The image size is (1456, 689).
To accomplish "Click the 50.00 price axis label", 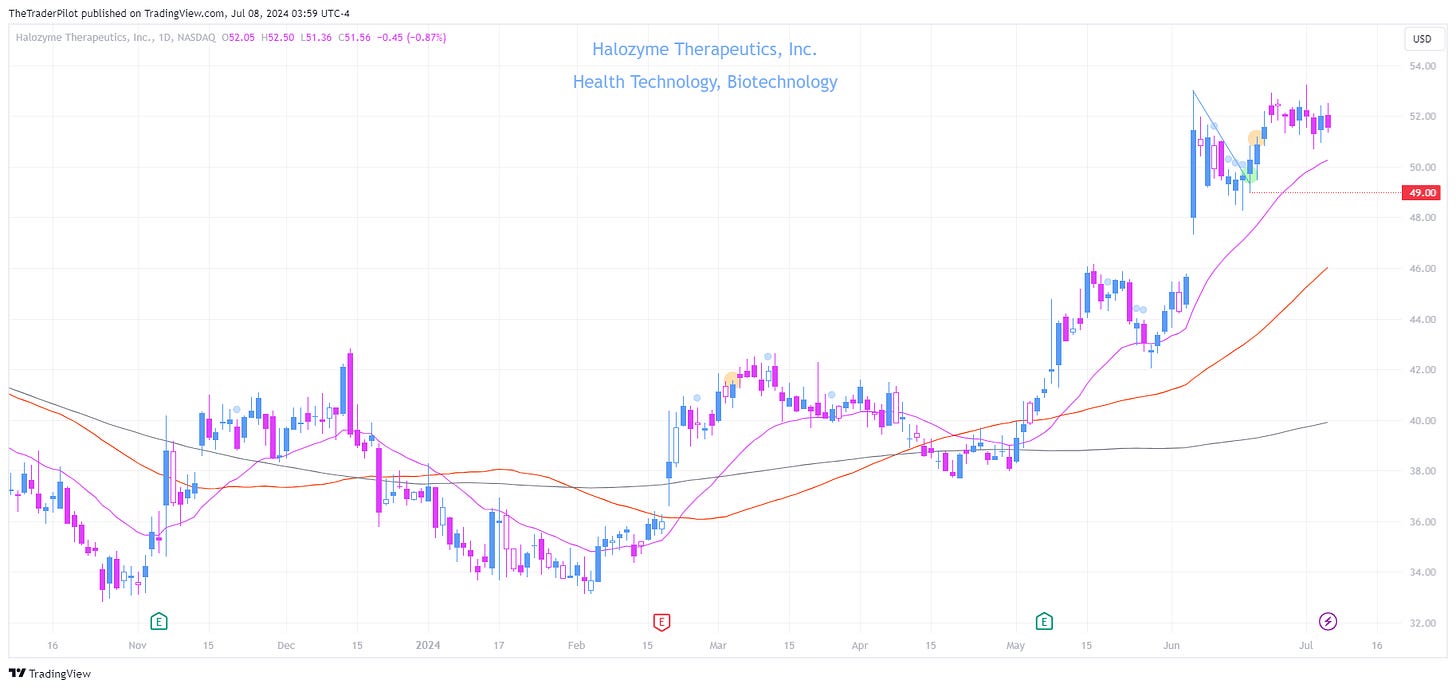I will coord(1423,167).
